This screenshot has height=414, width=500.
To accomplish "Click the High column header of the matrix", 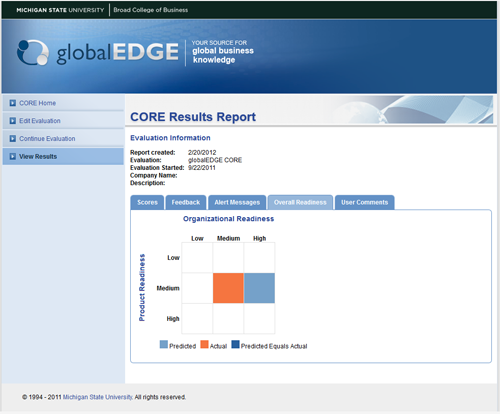I will point(259,238).
